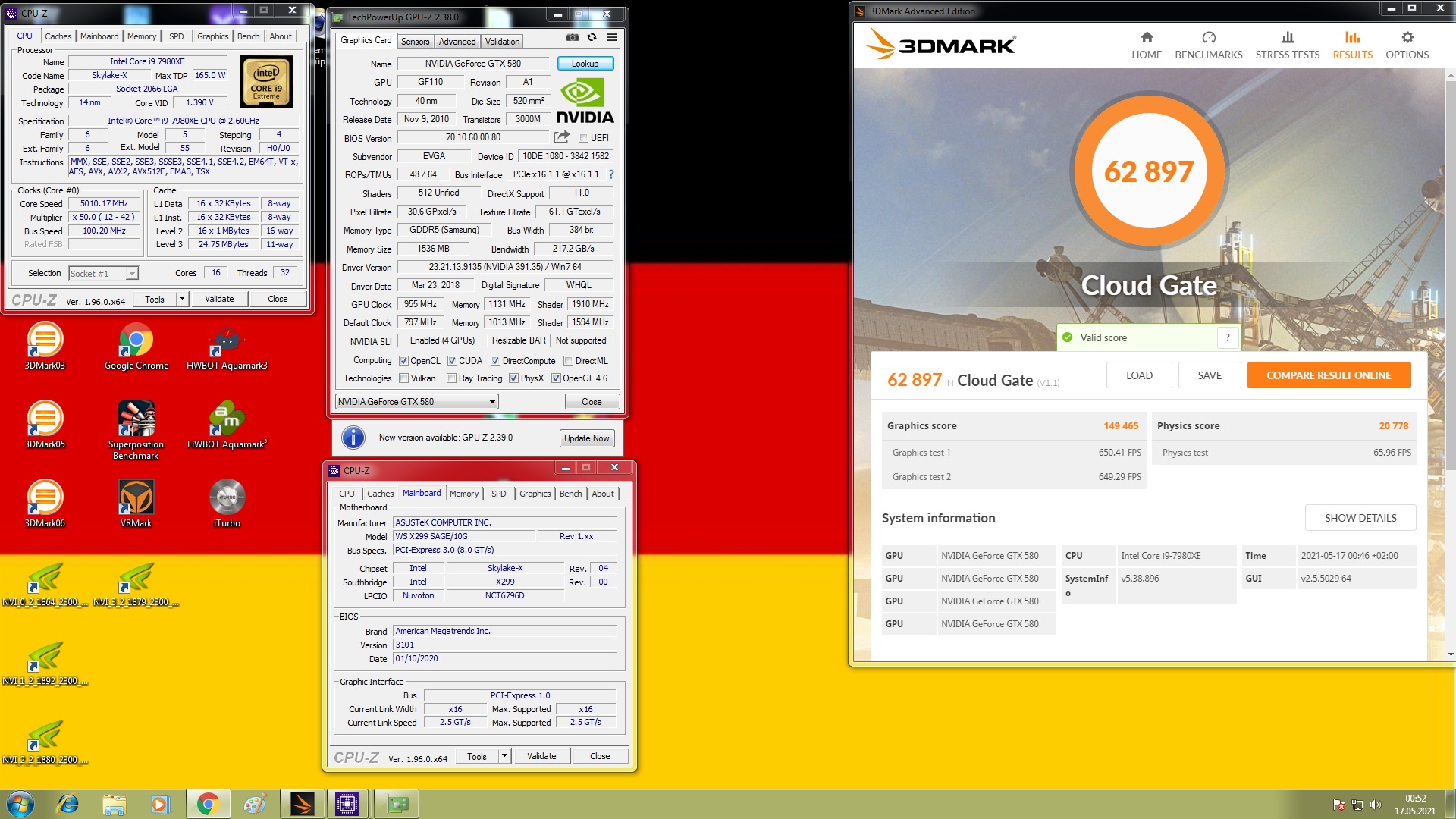Expand the Socket #1 selection dropdown
This screenshot has width=1456, height=819.
132,274
